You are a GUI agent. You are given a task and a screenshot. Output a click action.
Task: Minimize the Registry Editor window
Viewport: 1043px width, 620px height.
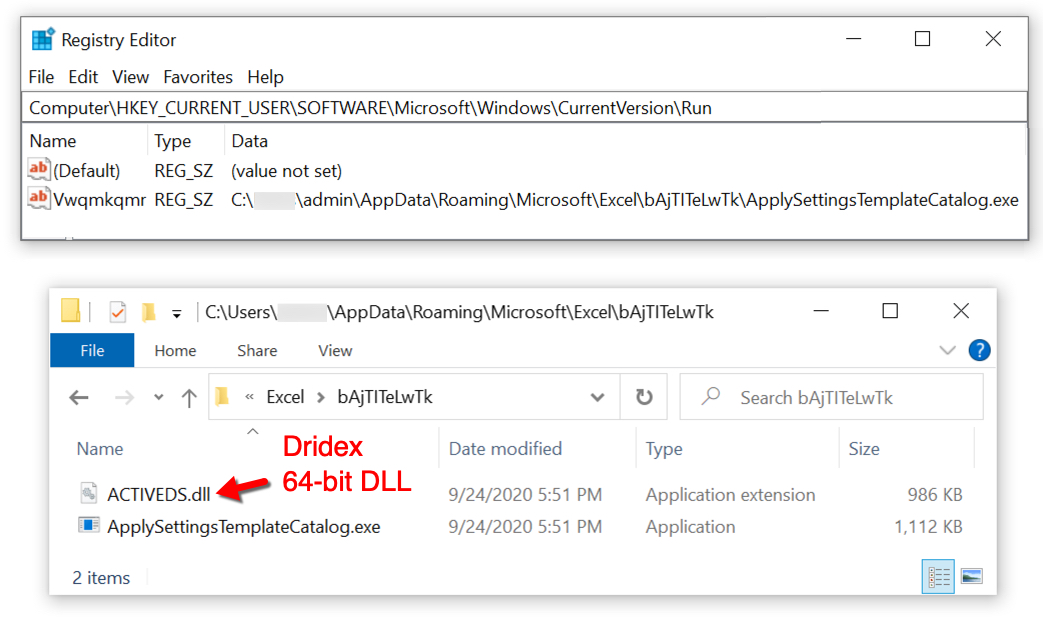[x=853, y=39]
